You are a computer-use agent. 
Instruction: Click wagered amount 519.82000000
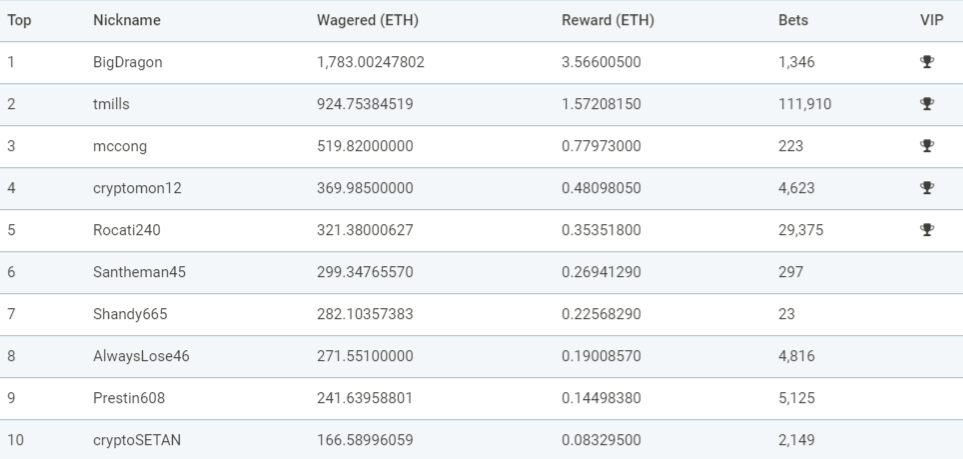365,146
